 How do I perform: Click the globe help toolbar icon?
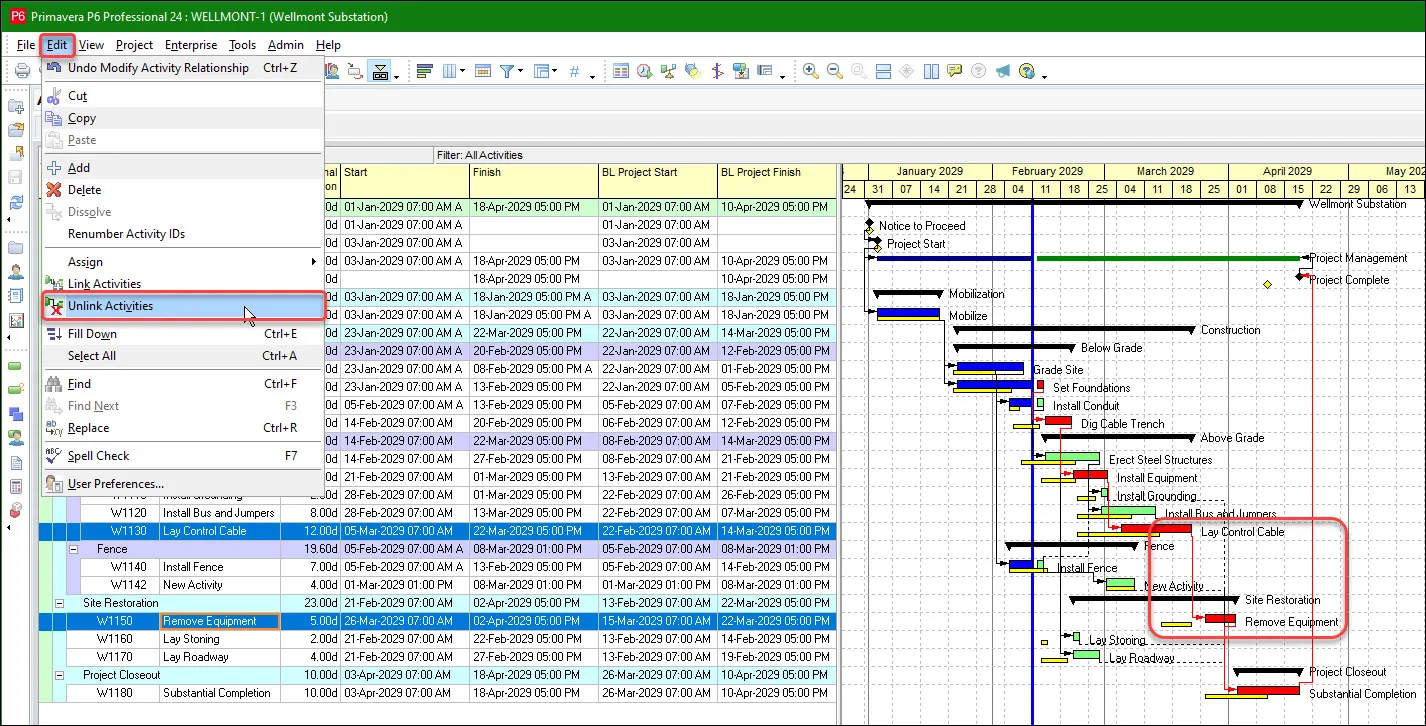click(x=1026, y=71)
